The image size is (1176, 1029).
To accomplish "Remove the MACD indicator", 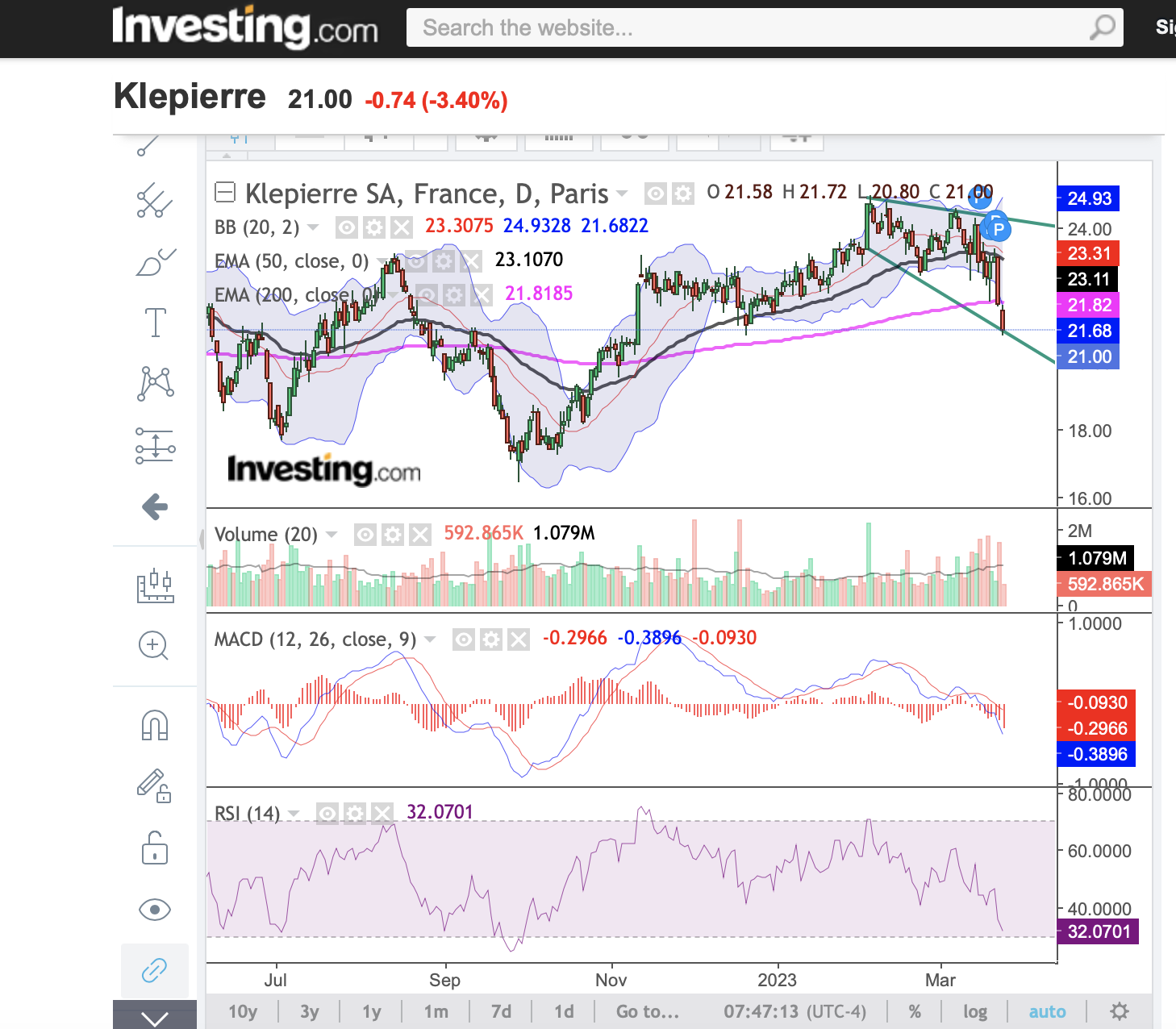I will pyautogui.click(x=519, y=640).
